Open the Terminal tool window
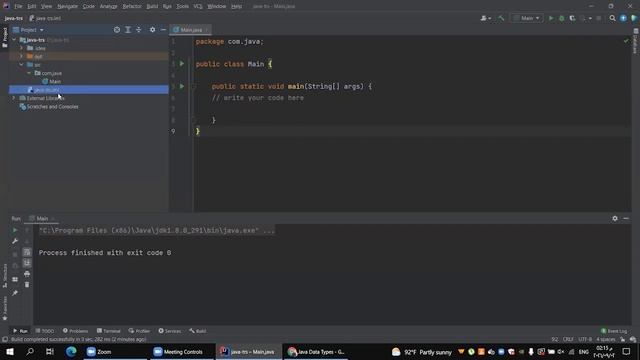 click(109, 331)
